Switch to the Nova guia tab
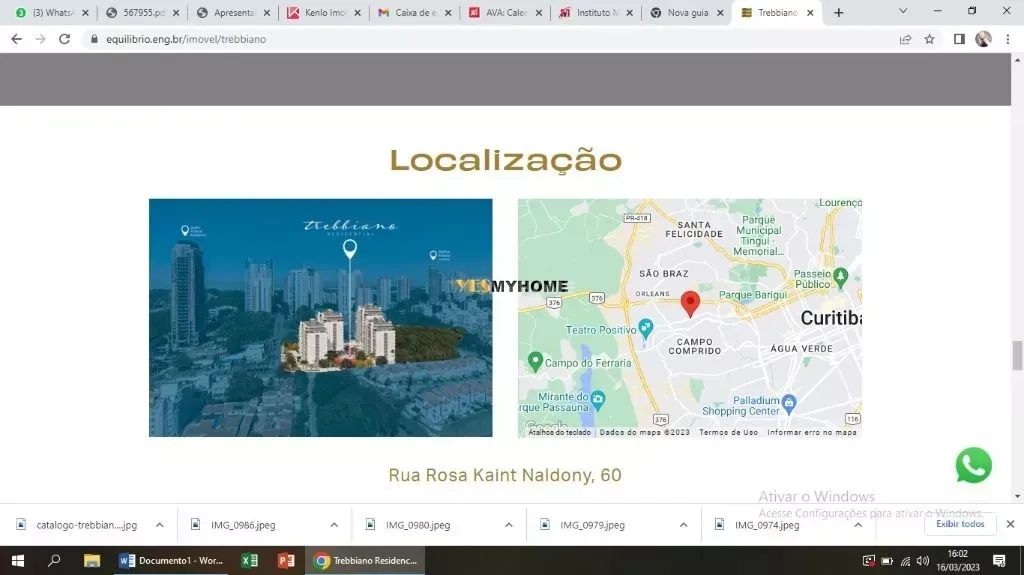Image resolution: width=1024 pixels, height=575 pixels. point(686,12)
